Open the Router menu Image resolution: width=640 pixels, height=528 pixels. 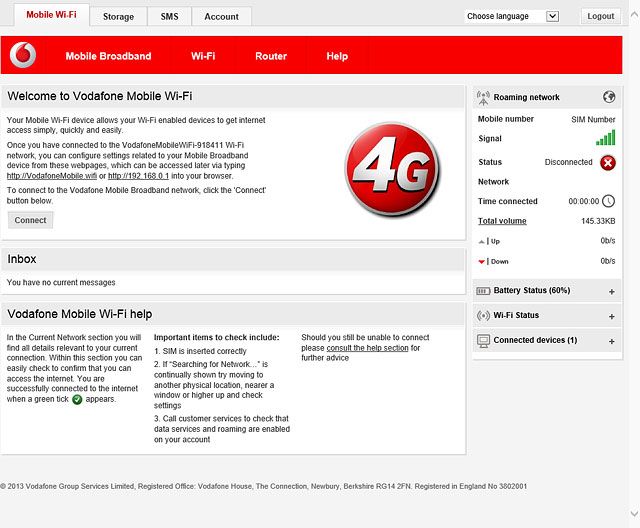coord(271,56)
